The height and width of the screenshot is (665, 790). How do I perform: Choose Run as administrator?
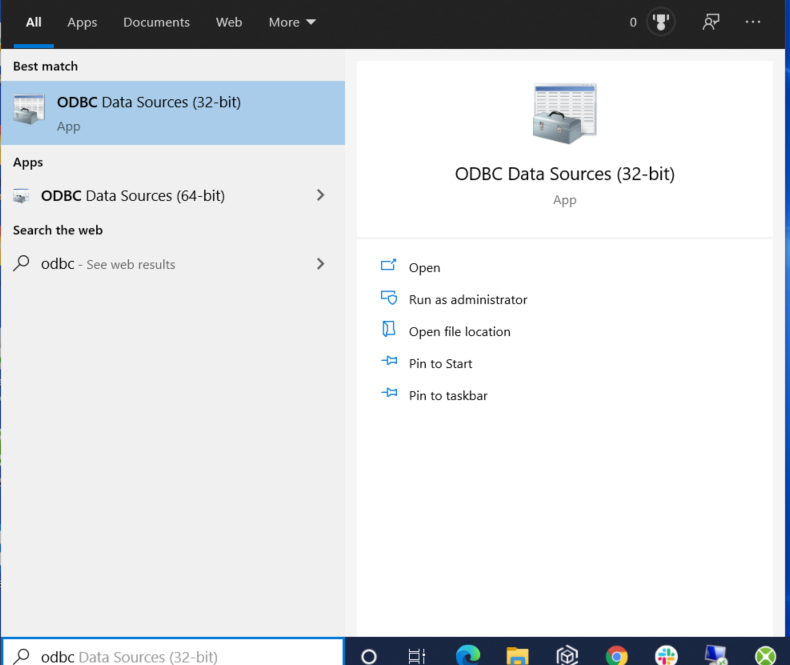[468, 300]
